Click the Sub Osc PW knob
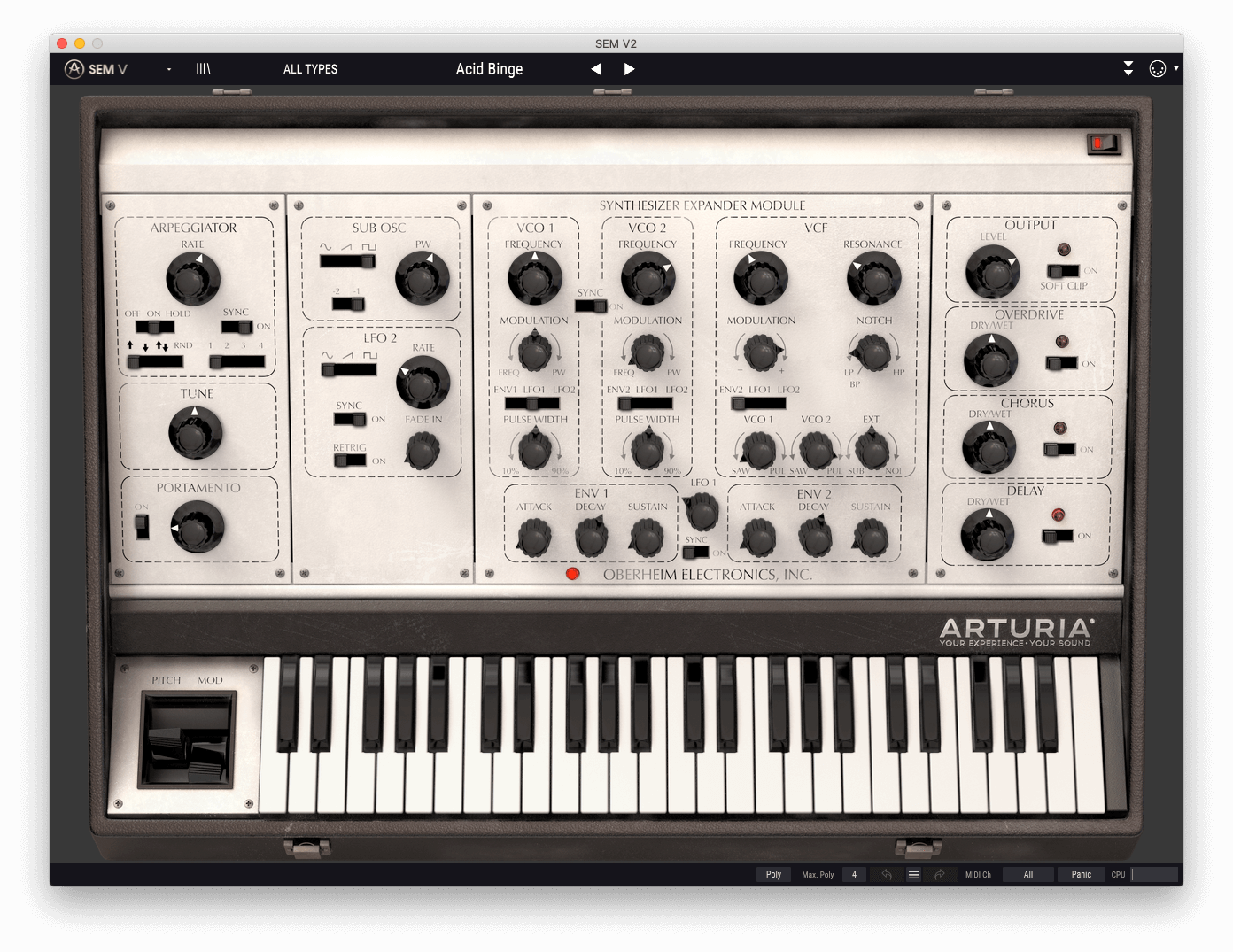 coord(422,278)
